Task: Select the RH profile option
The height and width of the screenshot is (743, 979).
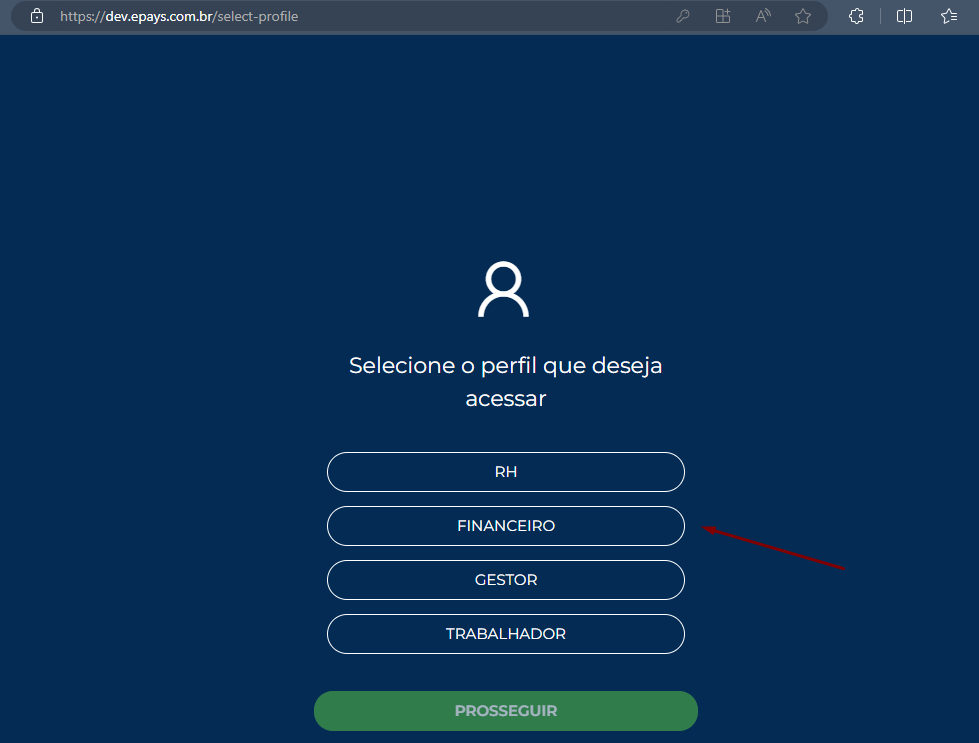Action: pyautogui.click(x=506, y=472)
